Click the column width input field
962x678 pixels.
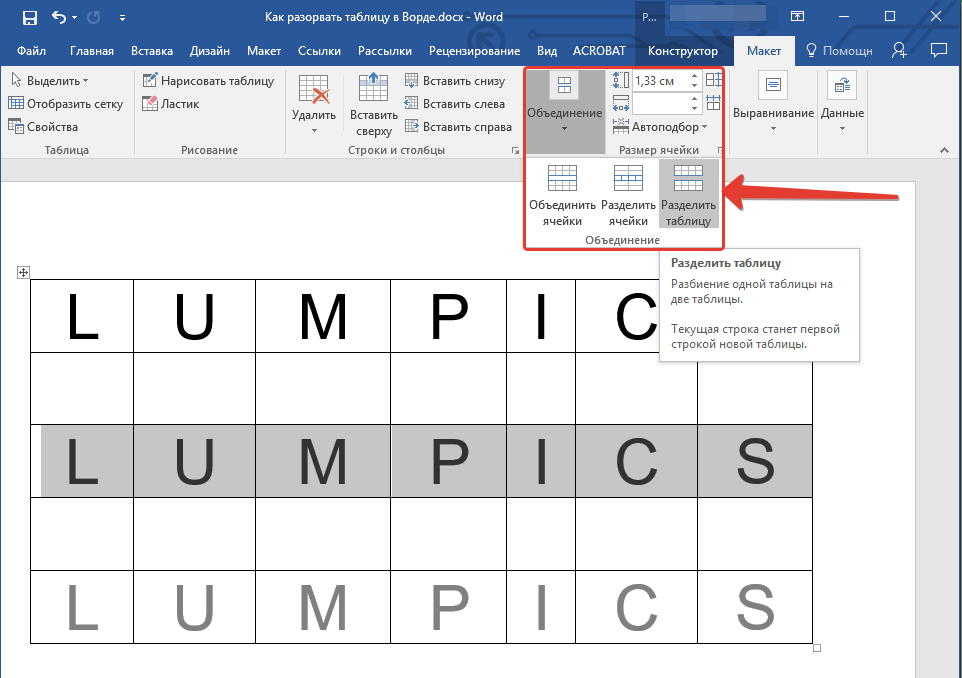point(660,104)
